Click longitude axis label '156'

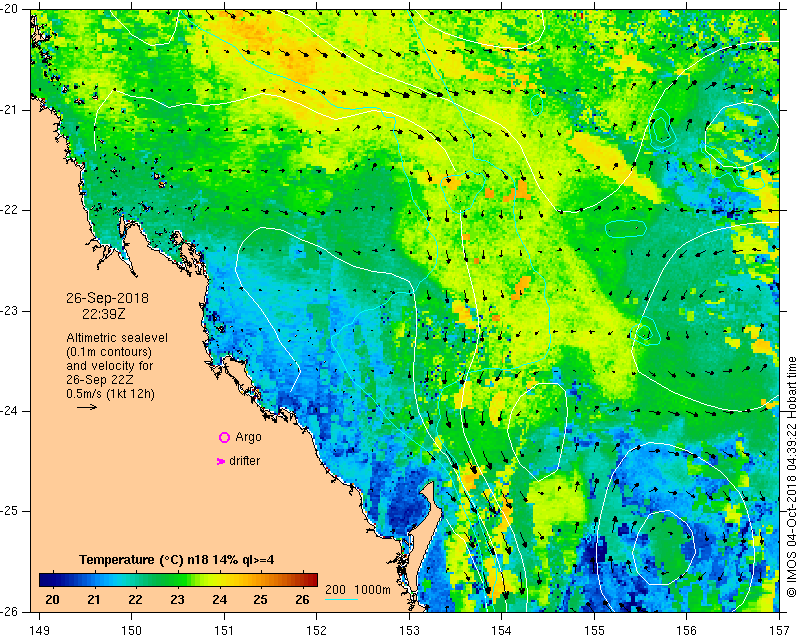[x=687, y=631]
